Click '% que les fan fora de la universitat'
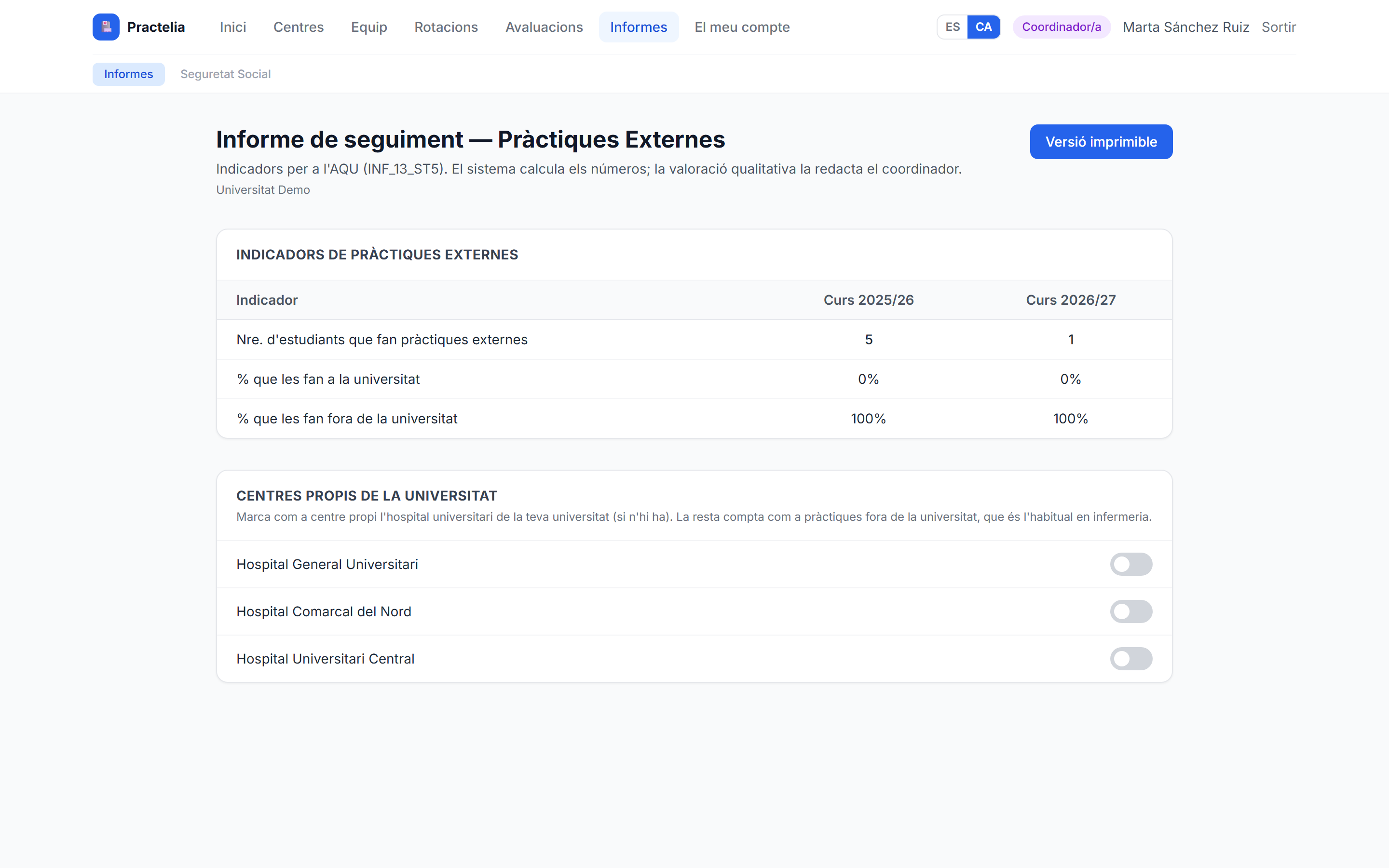Image resolution: width=1389 pixels, height=868 pixels. 347,419
